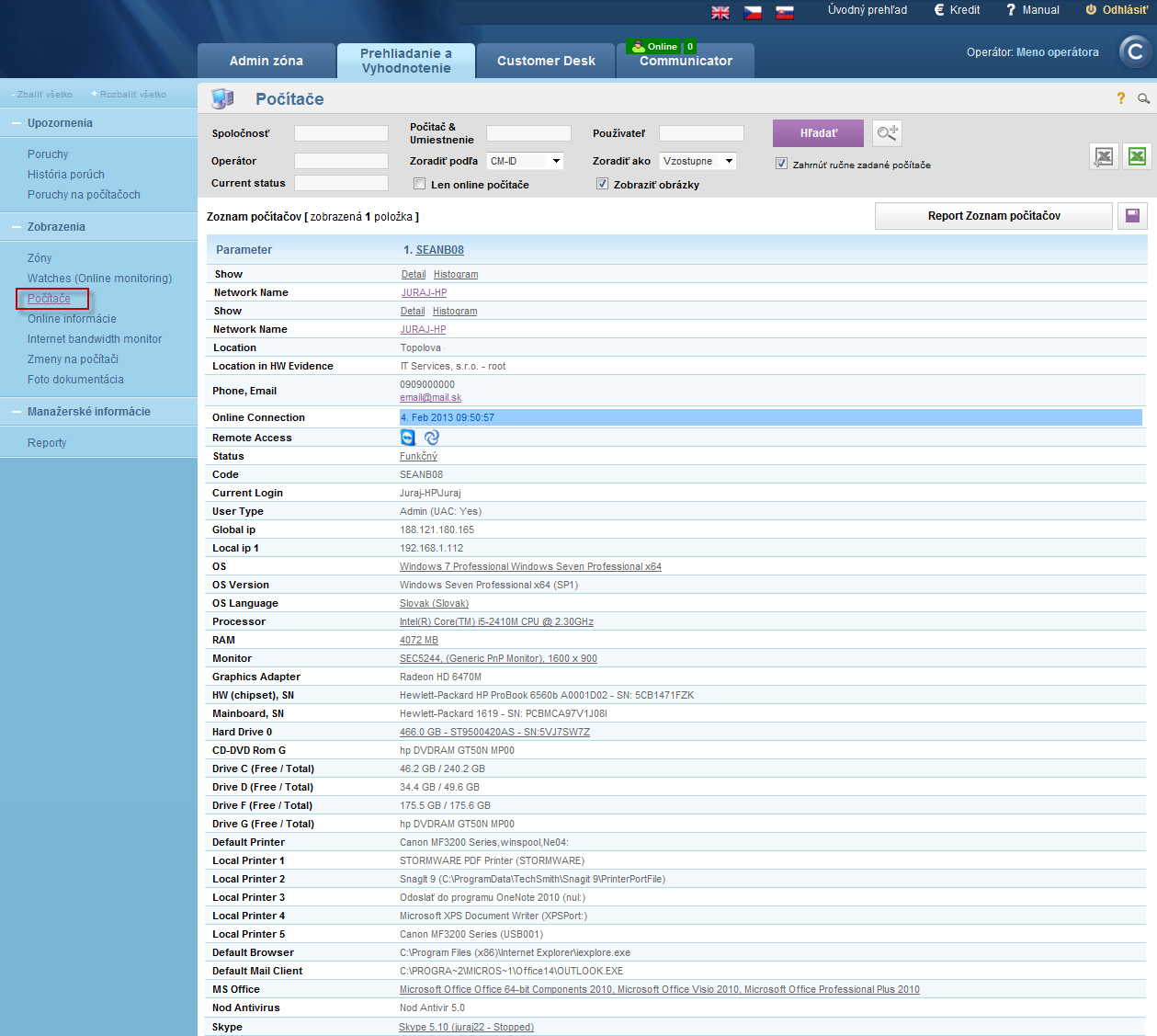
Task: Focus the Používateľ input field
Action: 701,133
